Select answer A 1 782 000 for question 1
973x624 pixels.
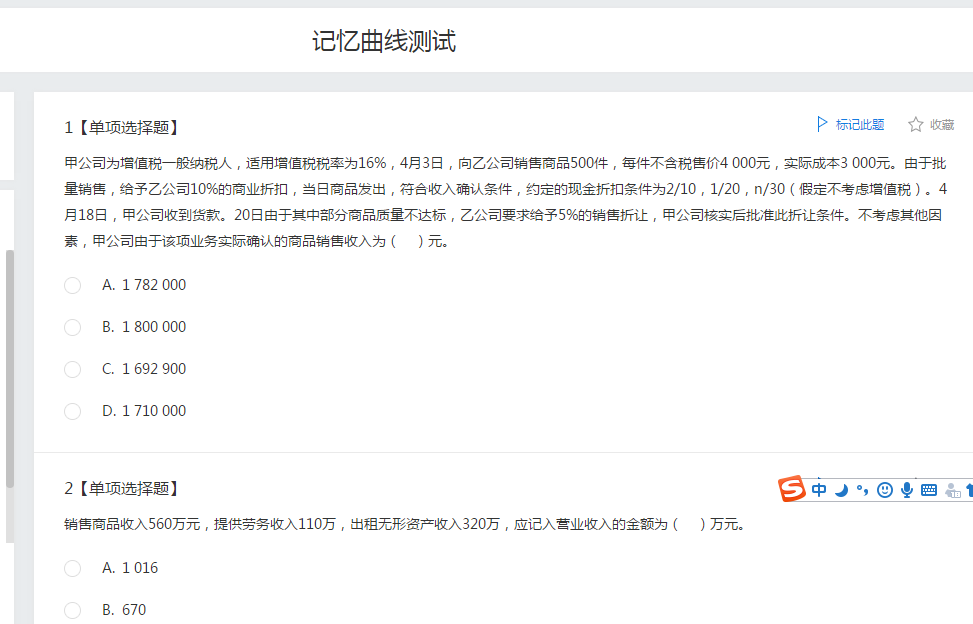pyautogui.click(x=72, y=285)
